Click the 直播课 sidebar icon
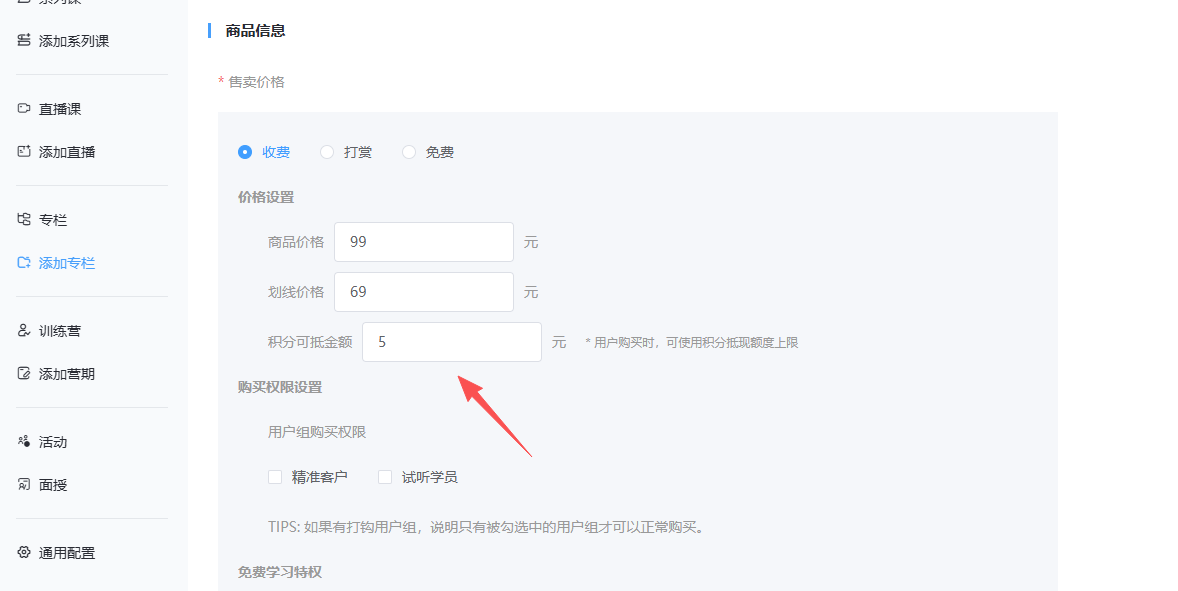 [24, 109]
